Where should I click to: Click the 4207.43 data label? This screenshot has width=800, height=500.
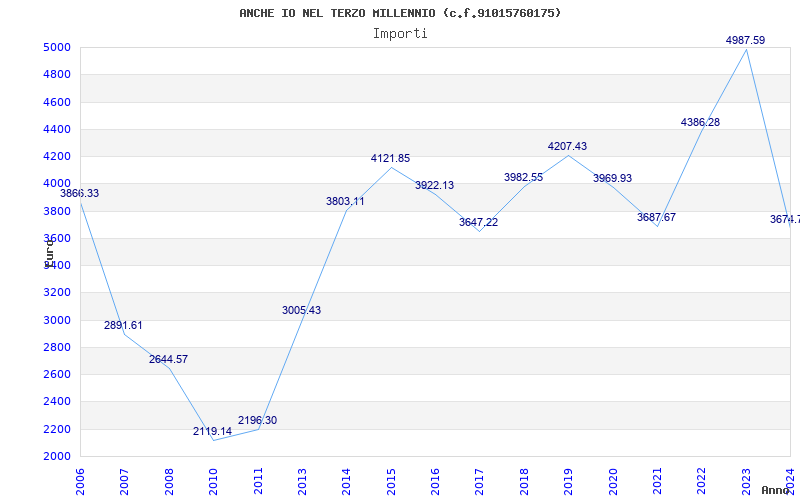click(x=567, y=146)
